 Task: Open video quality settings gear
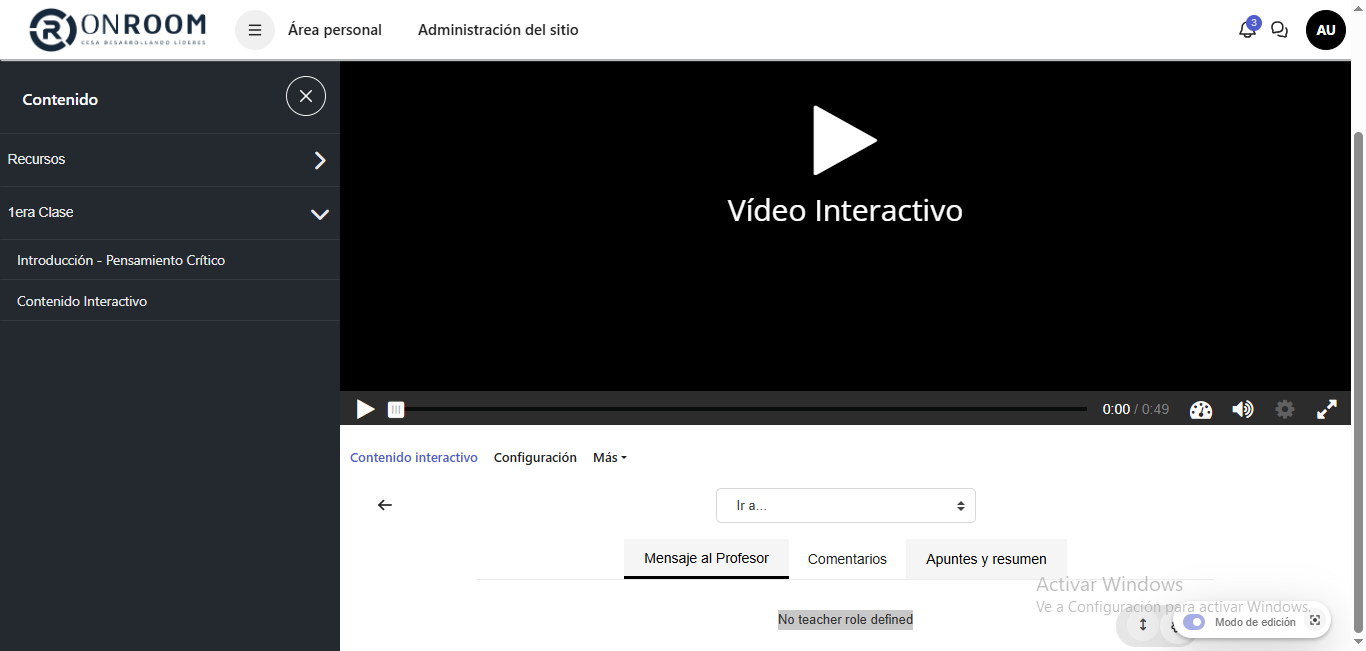1285,410
